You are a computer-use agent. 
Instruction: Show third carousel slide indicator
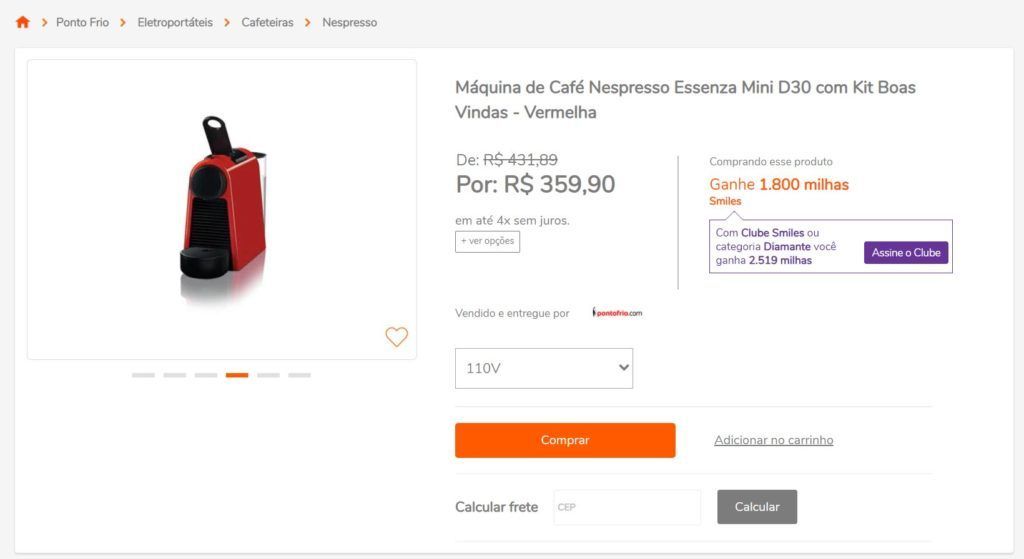click(206, 375)
